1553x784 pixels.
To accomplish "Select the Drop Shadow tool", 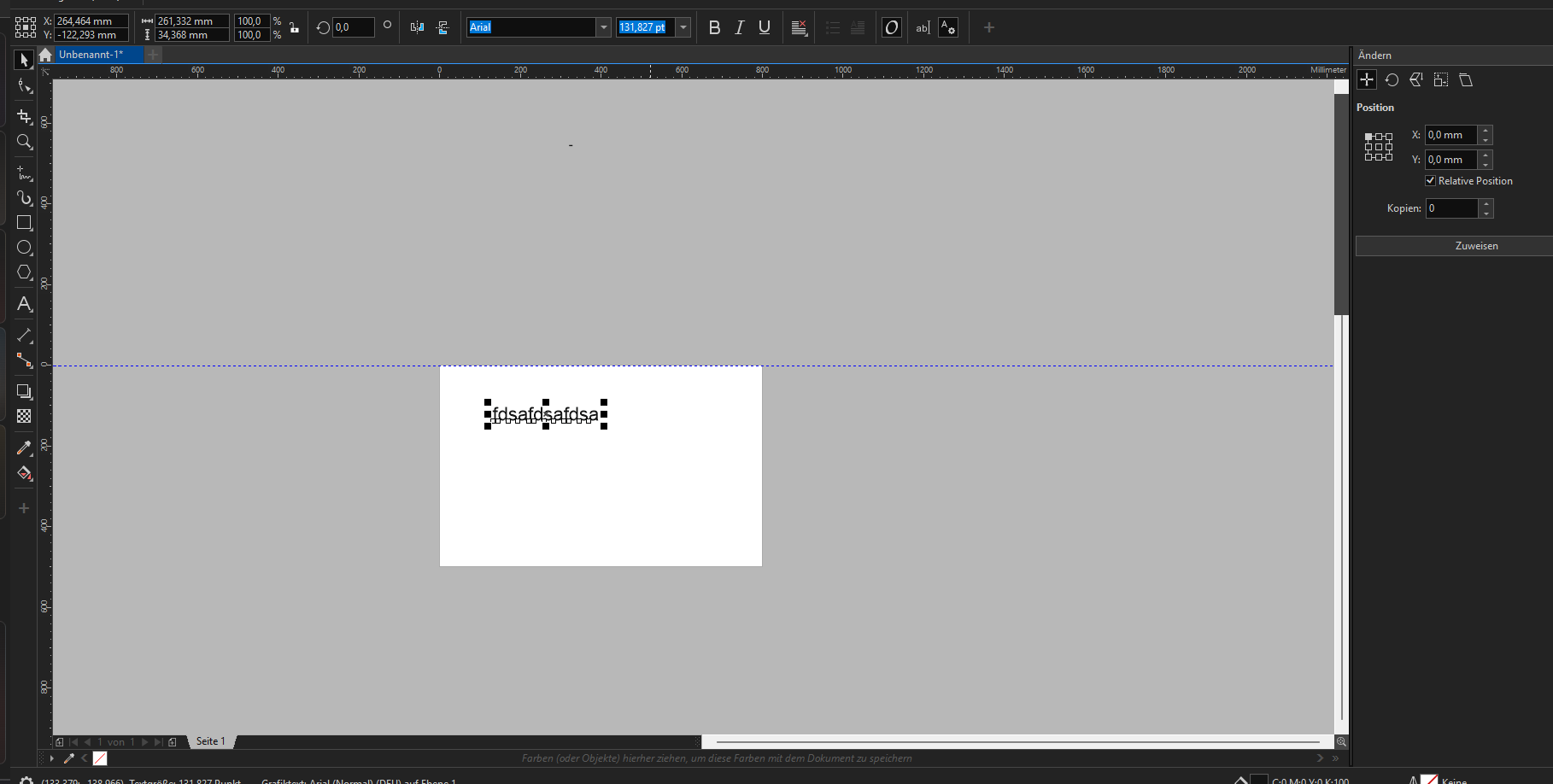I will [24, 391].
